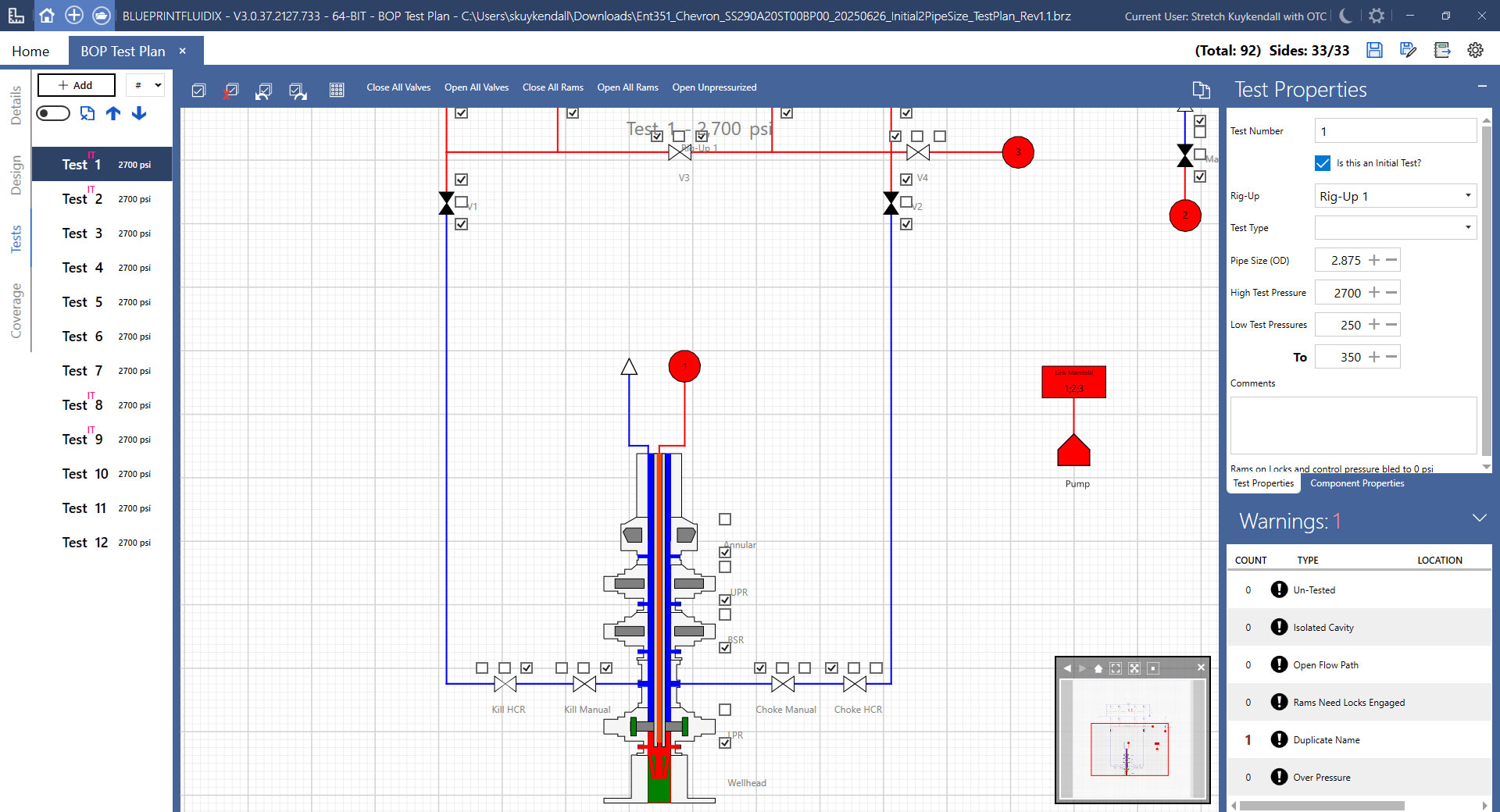1500x812 pixels.
Task: Uncheck 'Is this an Initial Test?' checkbox
Action: 1323,163
